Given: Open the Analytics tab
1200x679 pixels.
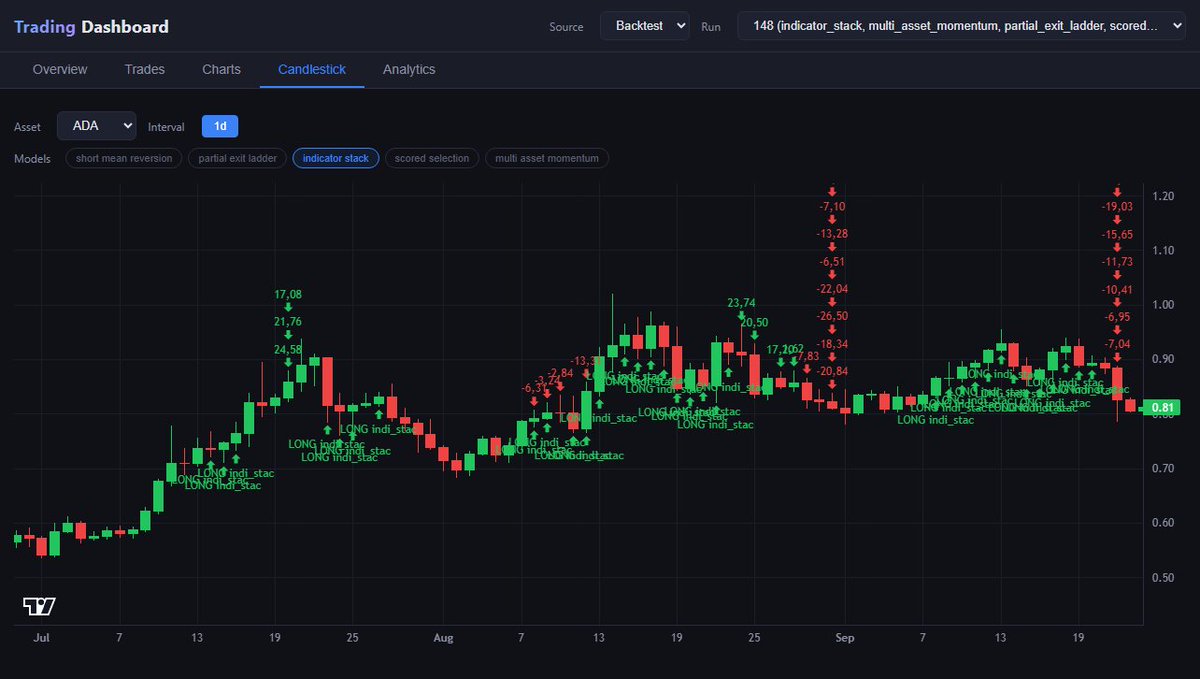Looking at the screenshot, I should click(x=409, y=69).
